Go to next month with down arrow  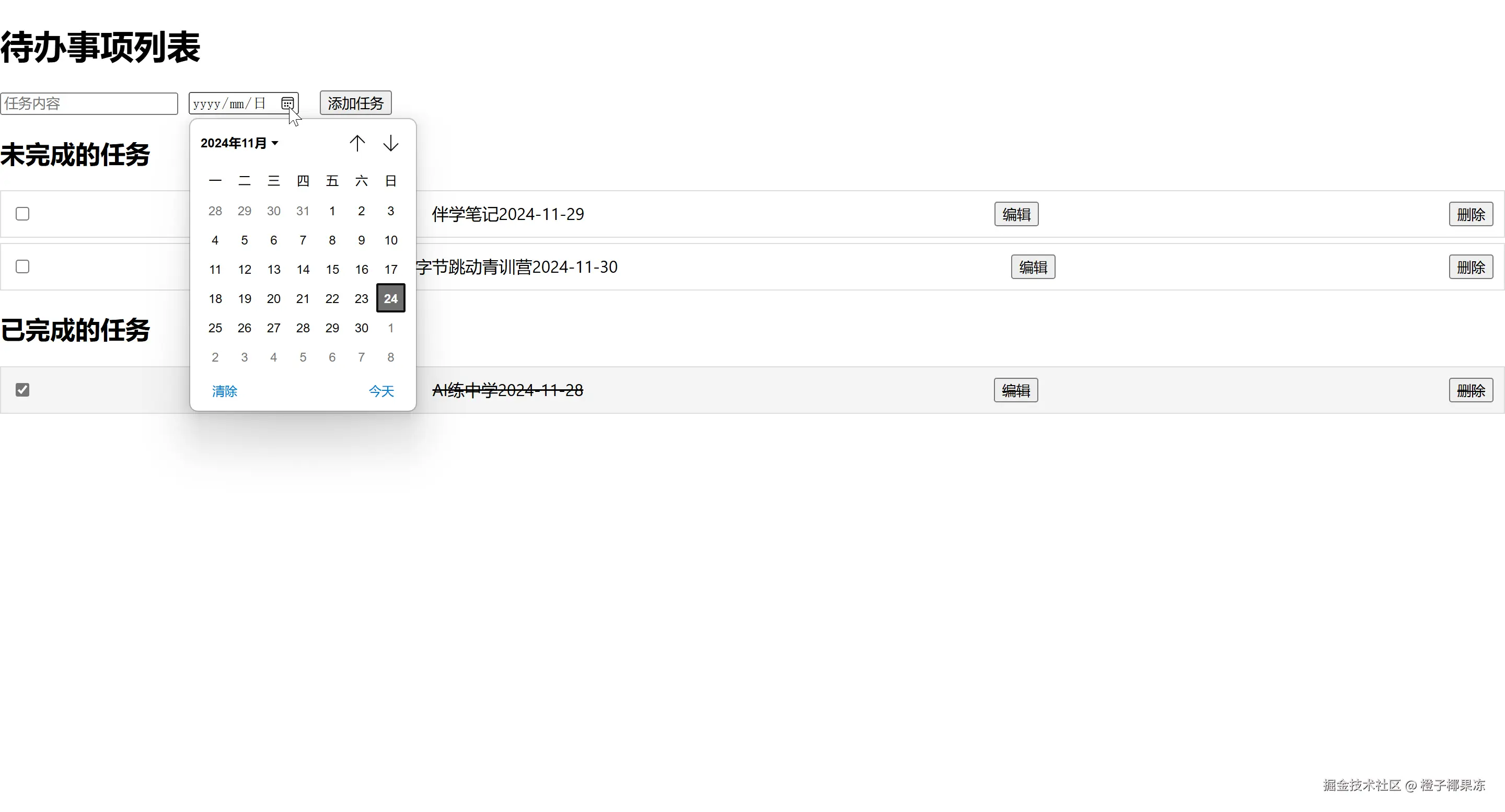(391, 143)
